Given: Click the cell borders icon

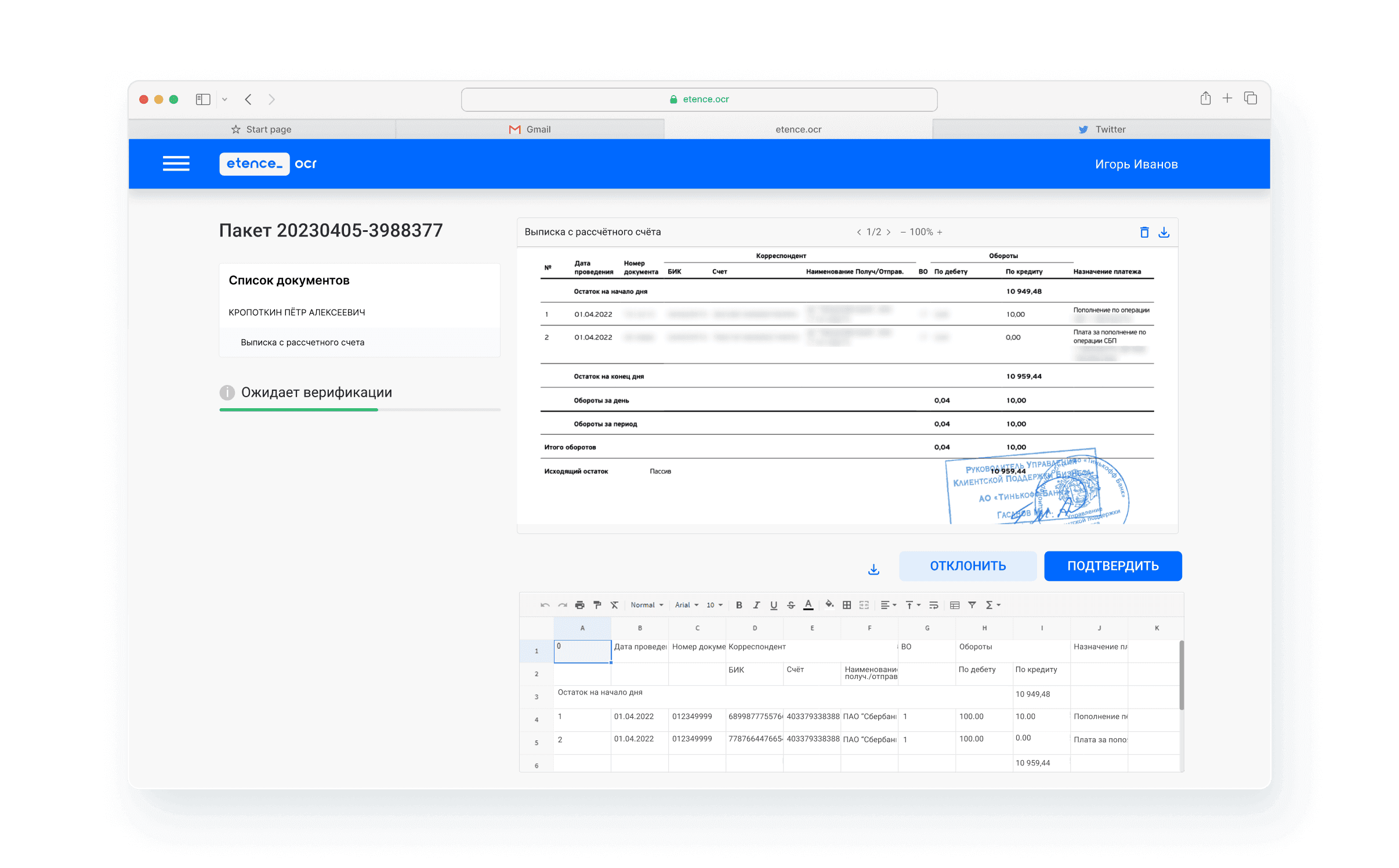Looking at the screenshot, I should click(x=847, y=605).
